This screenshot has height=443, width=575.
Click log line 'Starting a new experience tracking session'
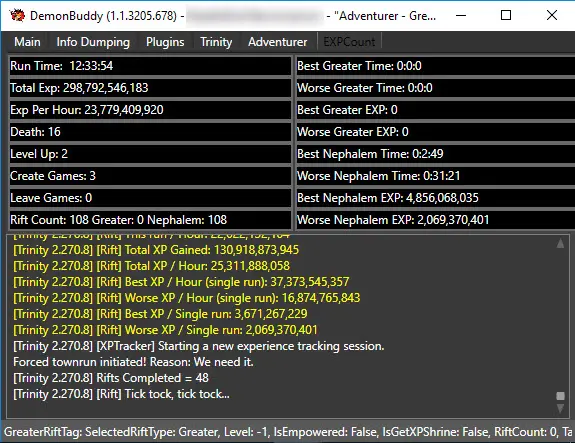(199, 346)
